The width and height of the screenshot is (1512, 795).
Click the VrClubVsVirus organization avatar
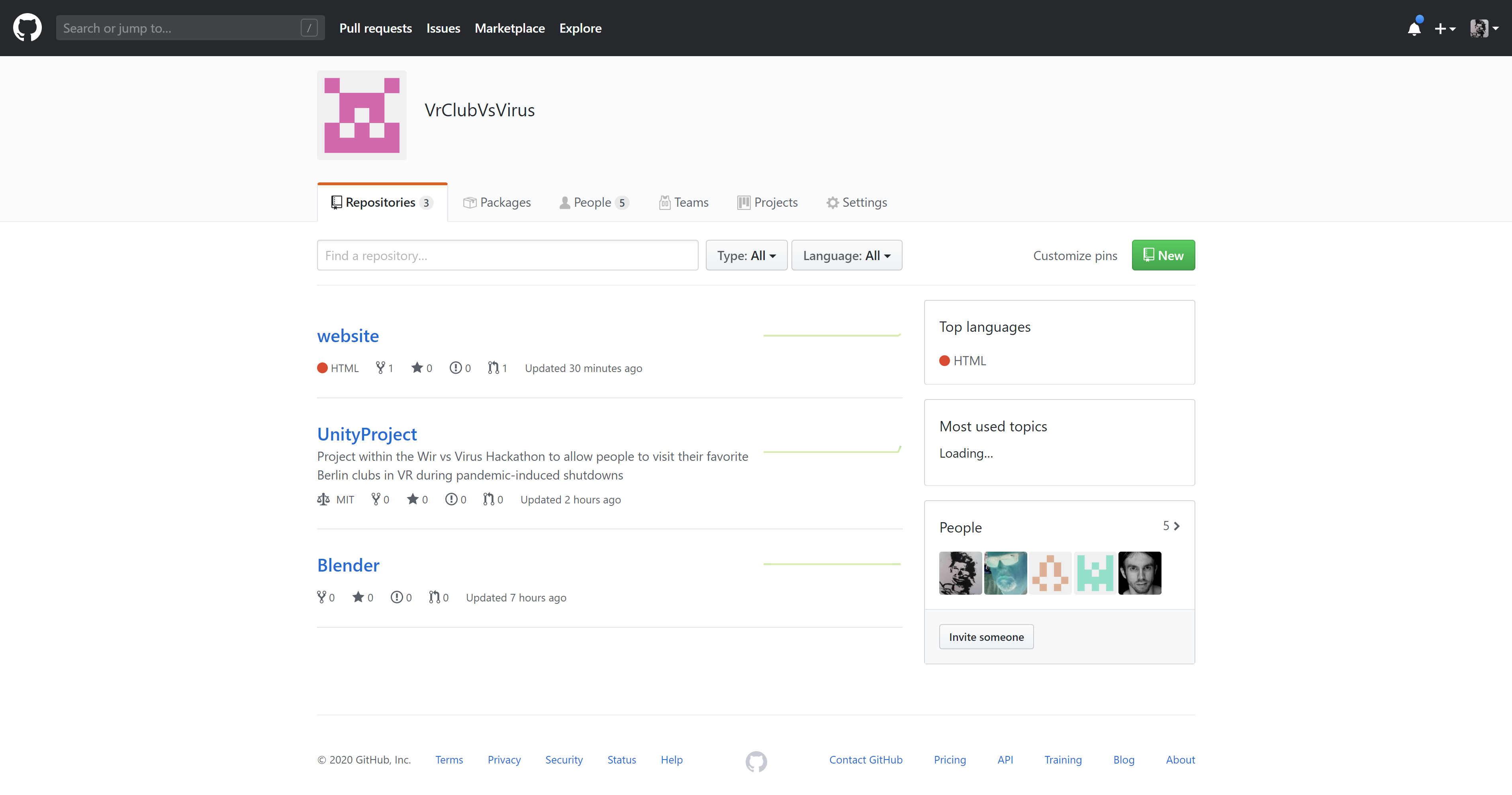pyautogui.click(x=362, y=115)
